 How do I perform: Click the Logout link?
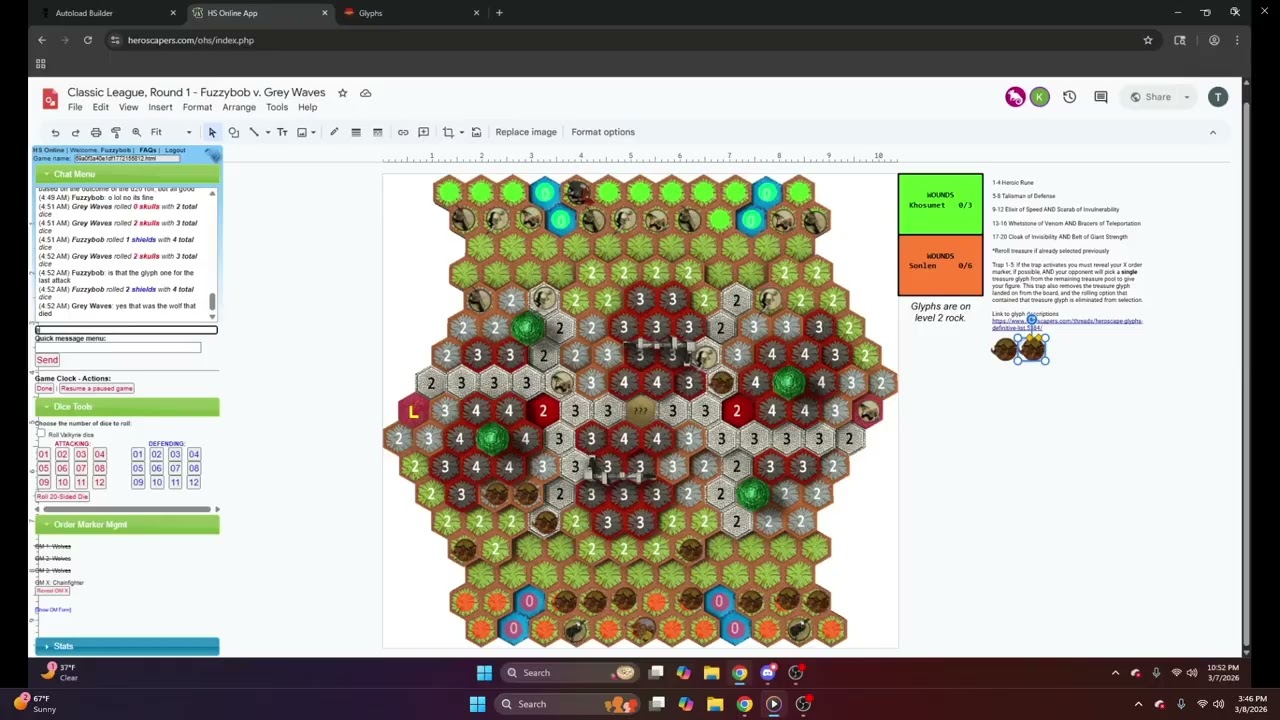175,150
